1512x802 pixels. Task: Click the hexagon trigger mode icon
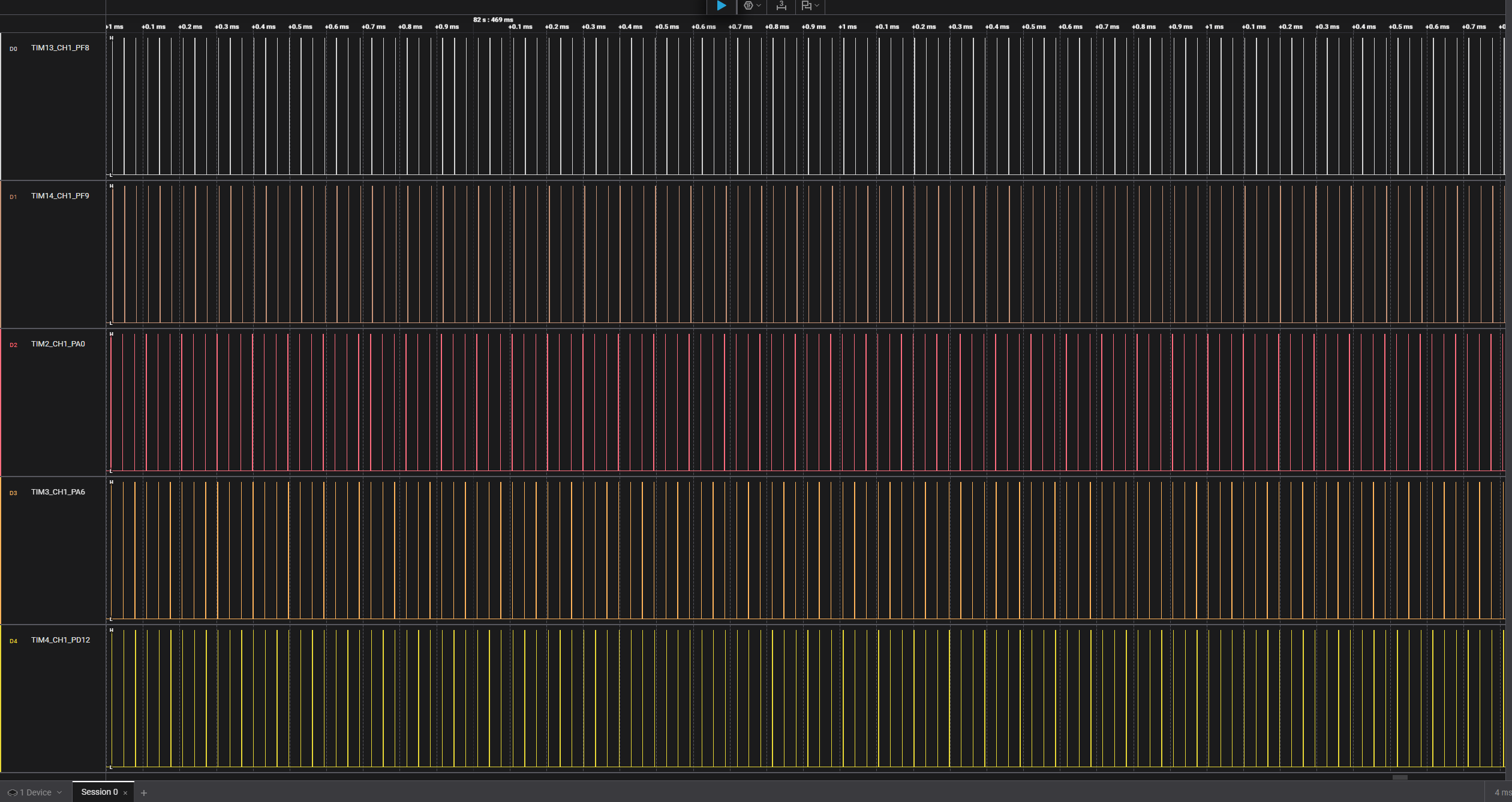[x=748, y=5]
